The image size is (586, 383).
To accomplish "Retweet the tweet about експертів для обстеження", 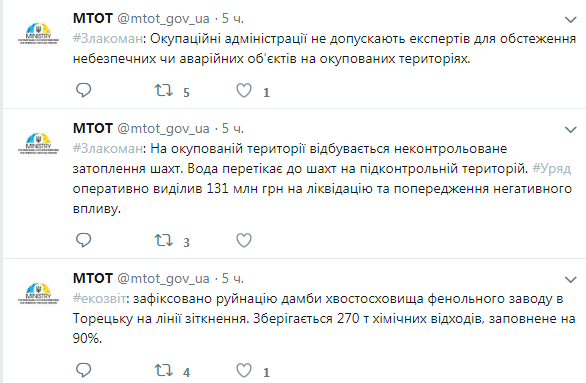I will 164,90.
